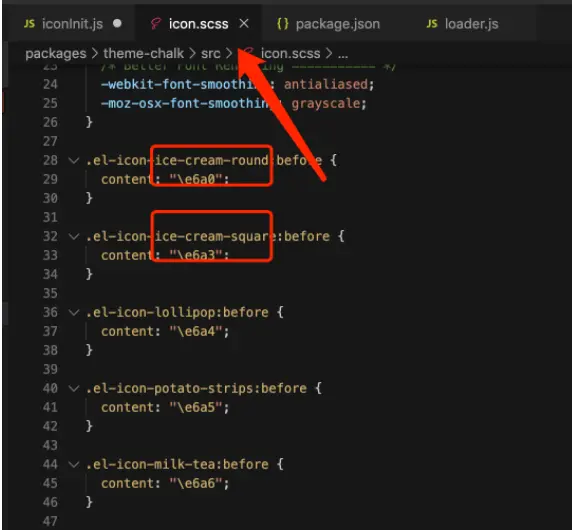Click the JS file icon on loader.js tab

(x=432, y=24)
